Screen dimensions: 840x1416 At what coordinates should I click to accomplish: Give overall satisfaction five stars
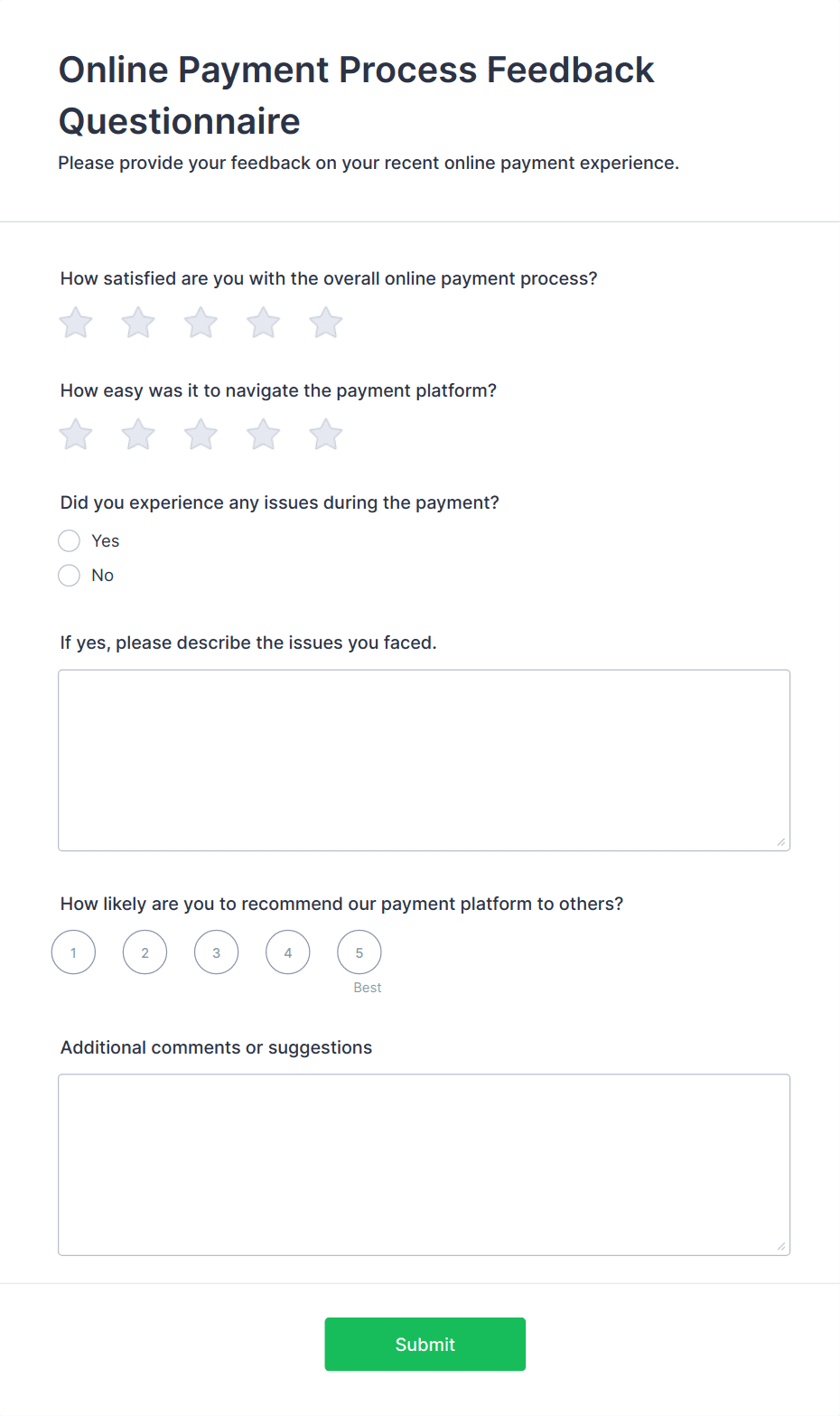325,323
